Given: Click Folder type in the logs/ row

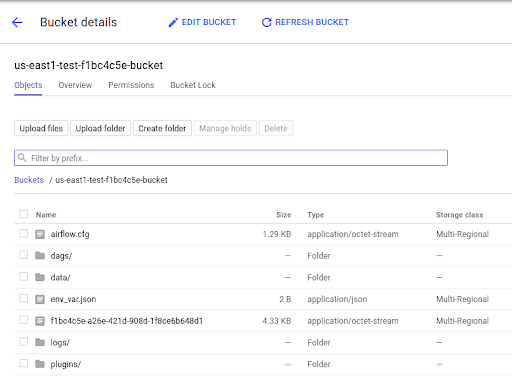Looking at the screenshot, I should point(319,343).
